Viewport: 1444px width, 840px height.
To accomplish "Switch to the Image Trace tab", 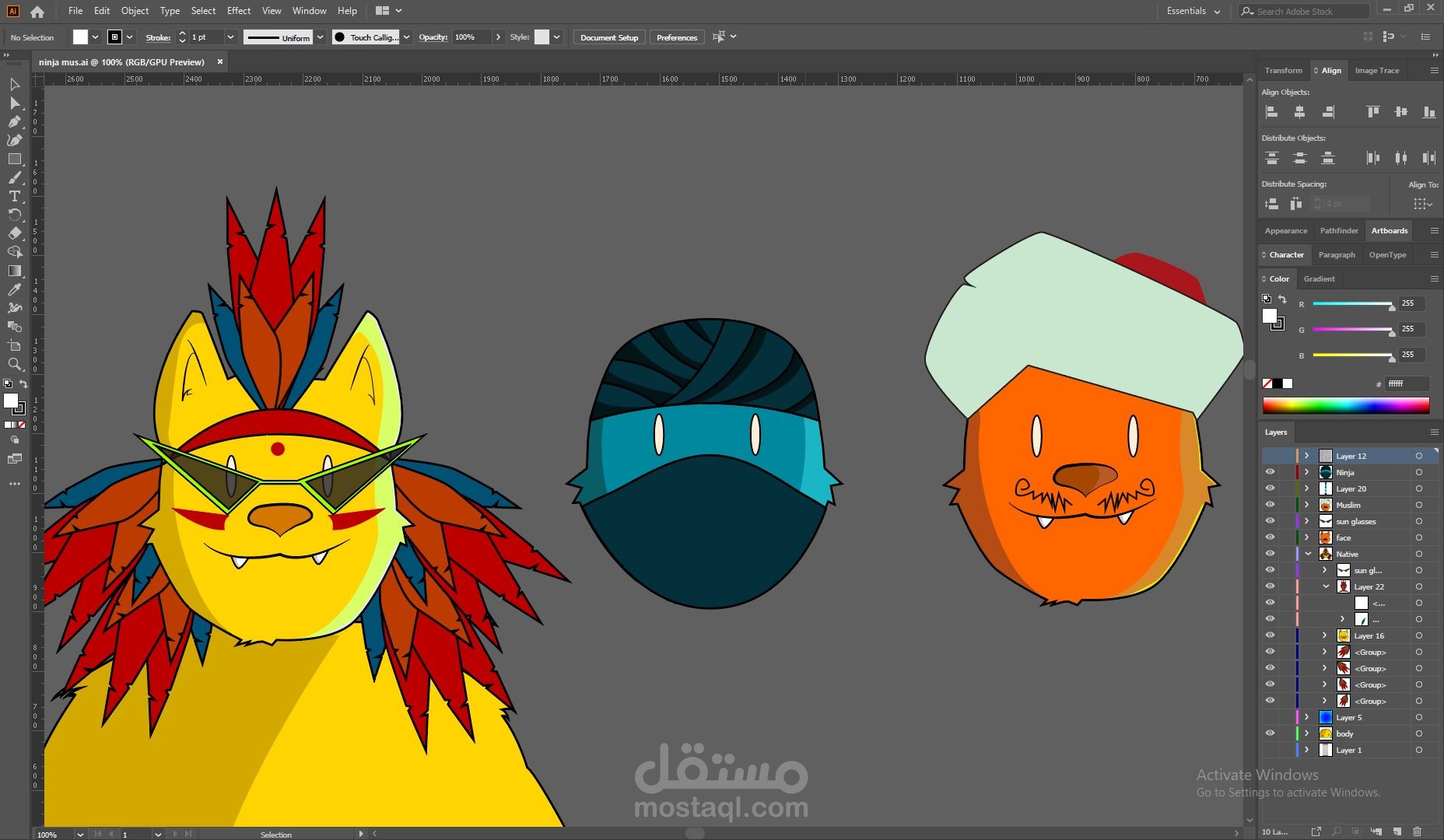I will coord(1377,70).
